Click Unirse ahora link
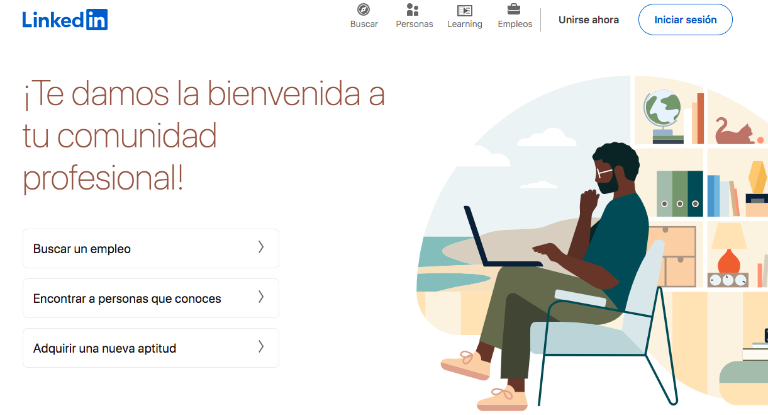This screenshot has height=415, width=768. click(x=588, y=20)
